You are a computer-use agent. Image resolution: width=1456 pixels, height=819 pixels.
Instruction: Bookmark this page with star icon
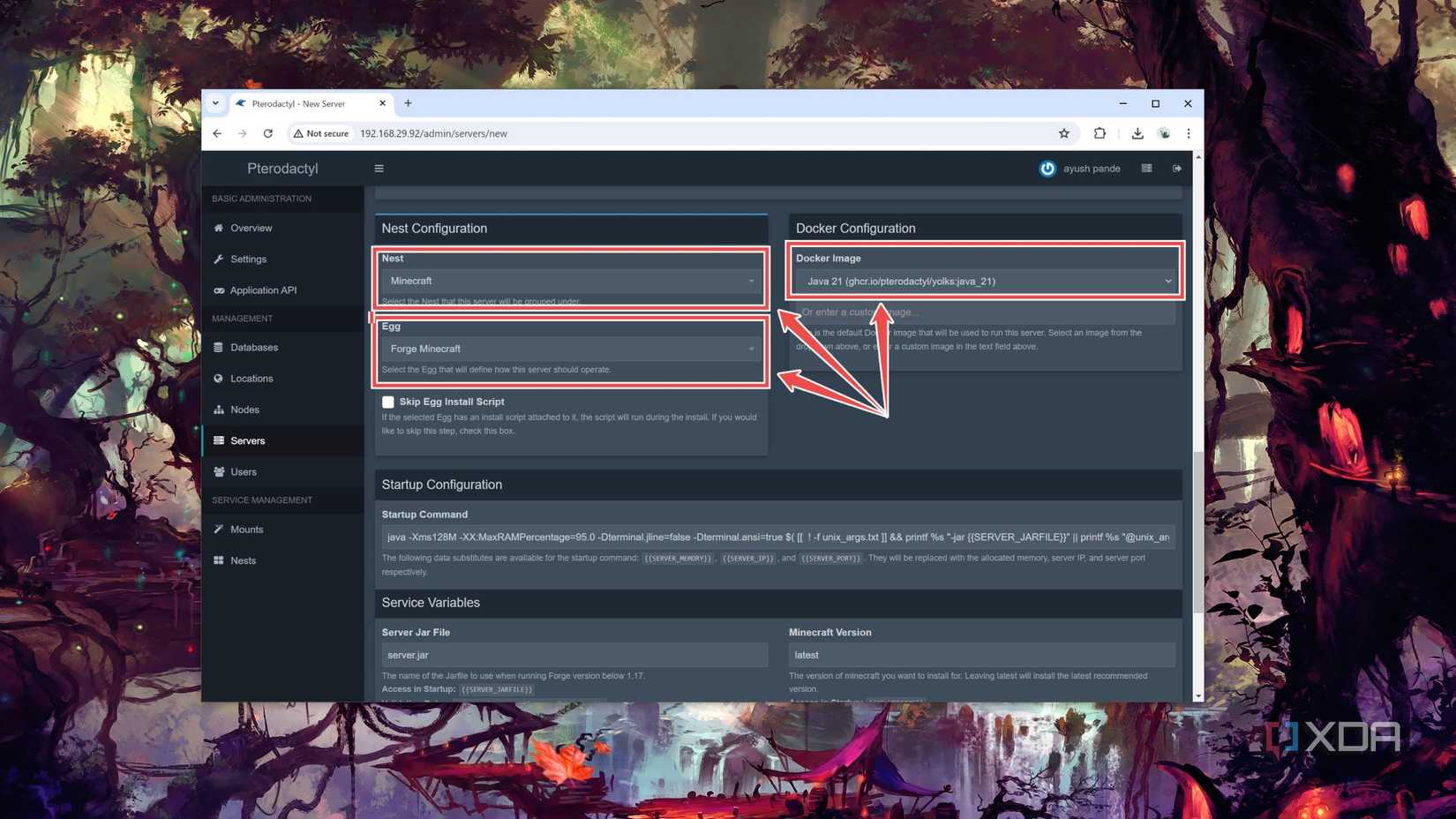tap(1064, 133)
